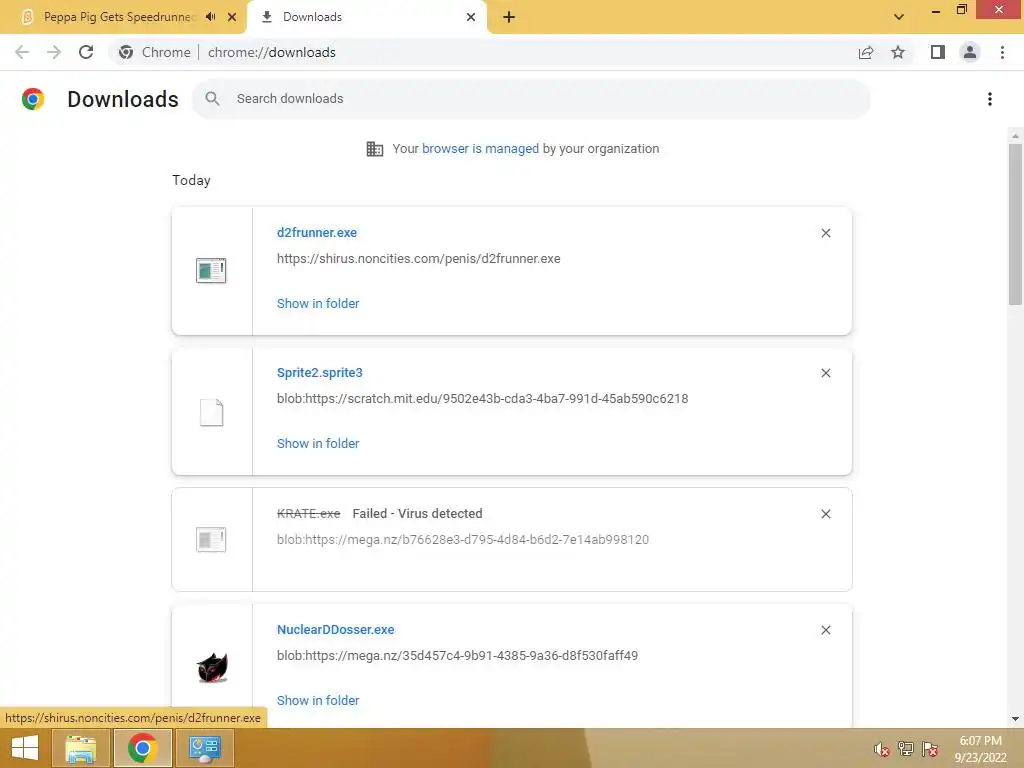Close the Peppa Pig Gets Speedrunned tab
Image resolution: width=1024 pixels, height=768 pixels.
point(232,17)
